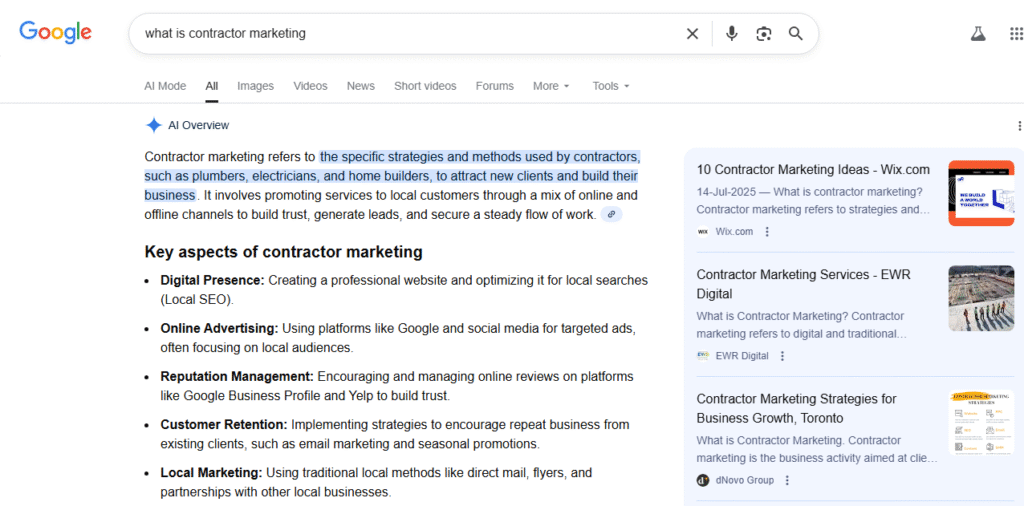This screenshot has width=1024, height=506.
Task: Click the Google logo
Action: click(56, 32)
